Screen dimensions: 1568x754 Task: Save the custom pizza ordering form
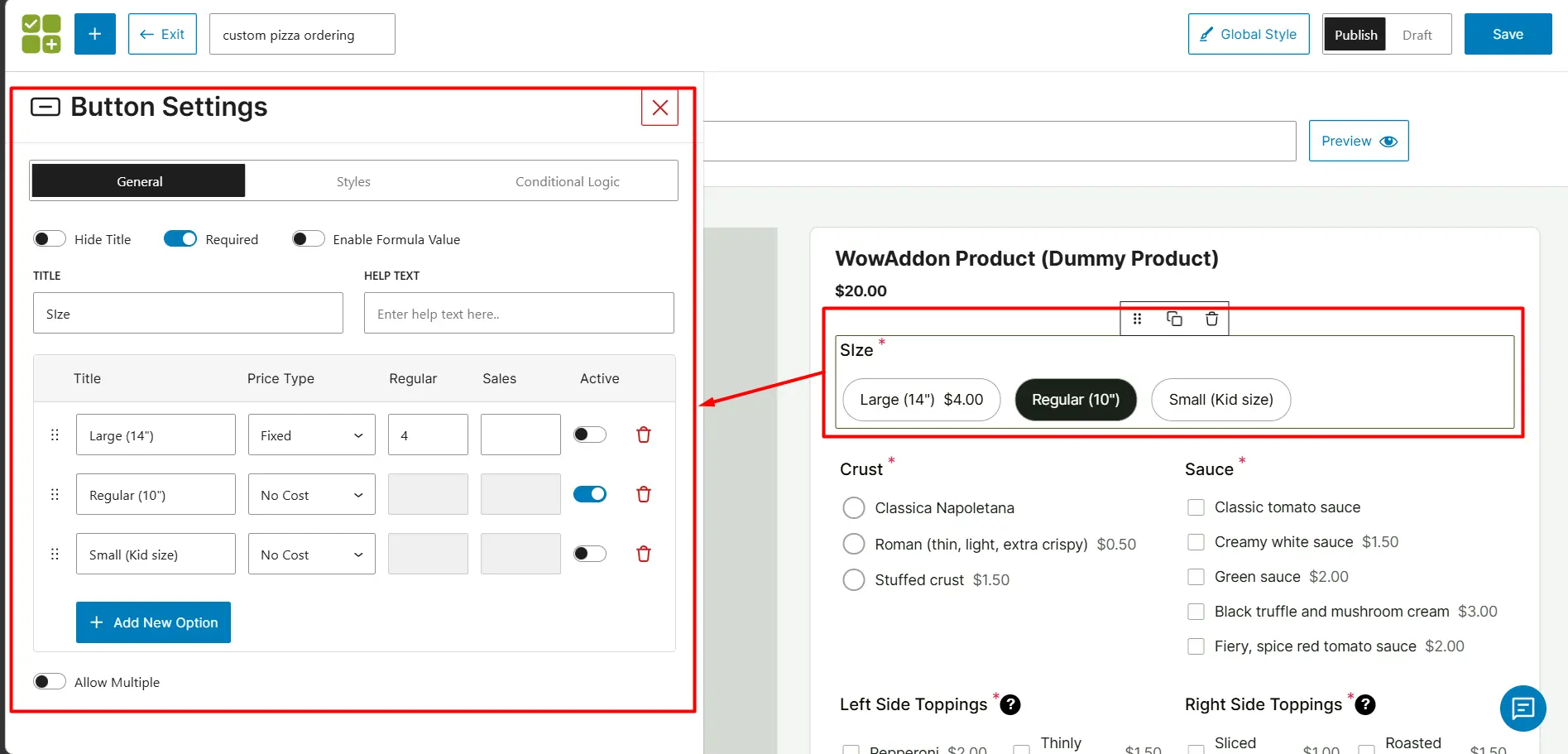tap(1507, 34)
